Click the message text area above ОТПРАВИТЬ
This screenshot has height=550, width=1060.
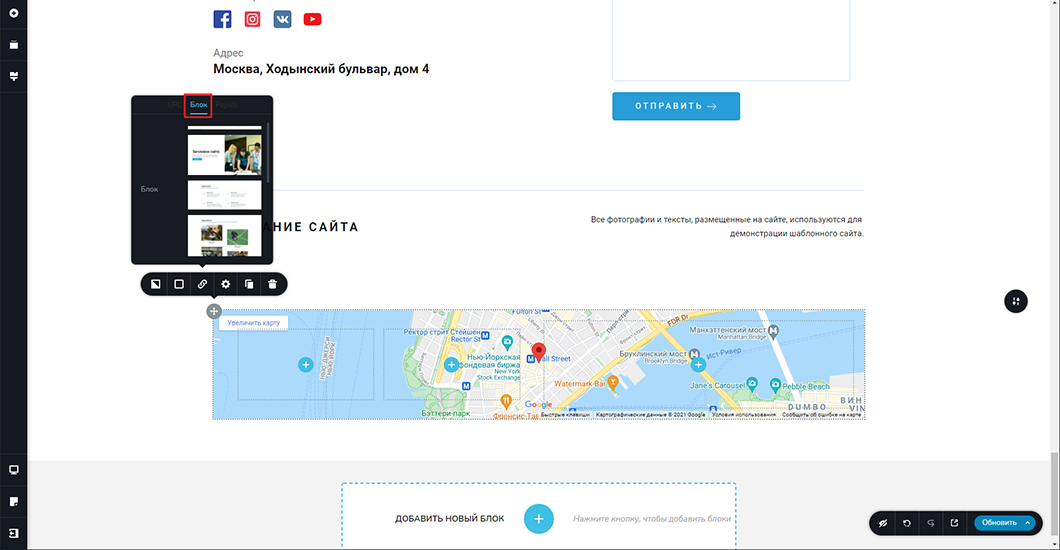pyautogui.click(x=731, y=39)
